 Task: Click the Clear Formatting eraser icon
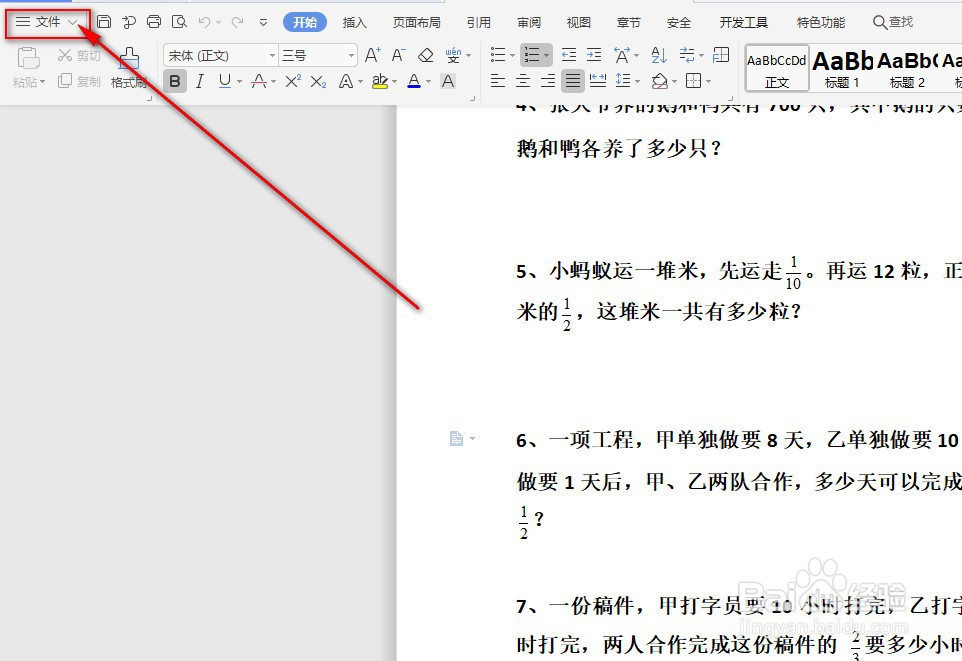(x=425, y=55)
